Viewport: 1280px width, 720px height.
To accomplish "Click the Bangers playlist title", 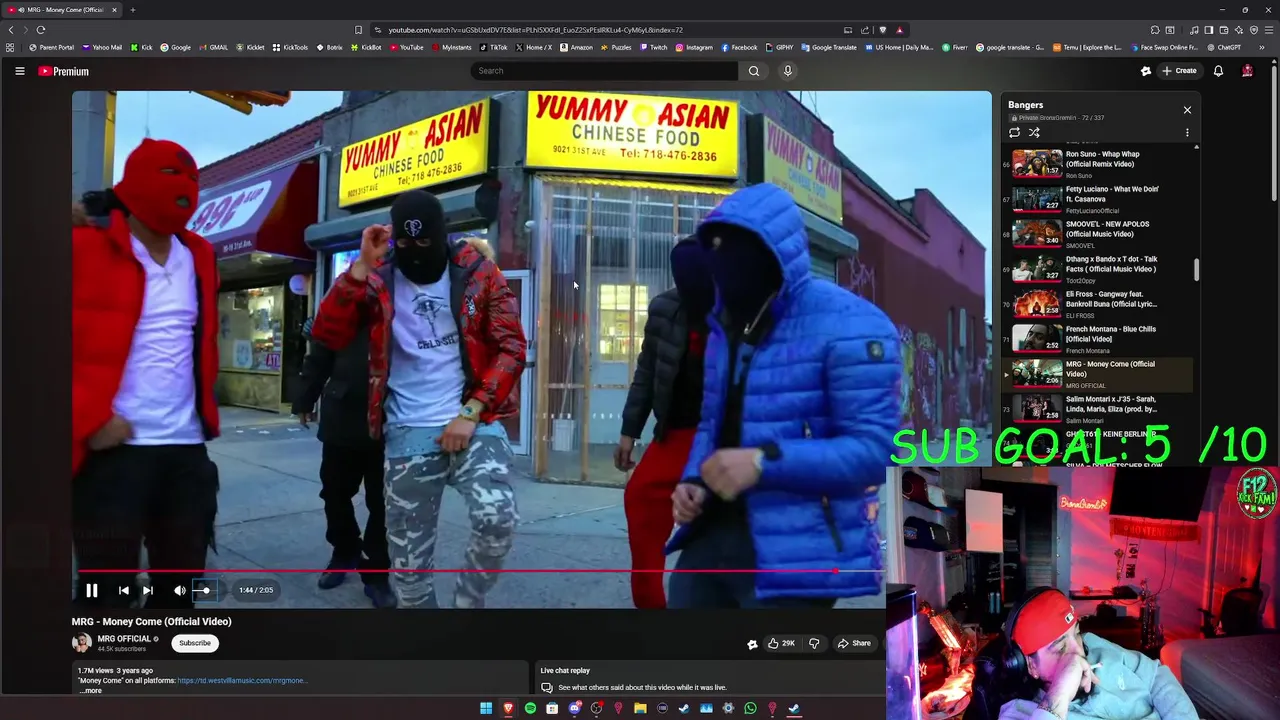I will tap(1025, 105).
